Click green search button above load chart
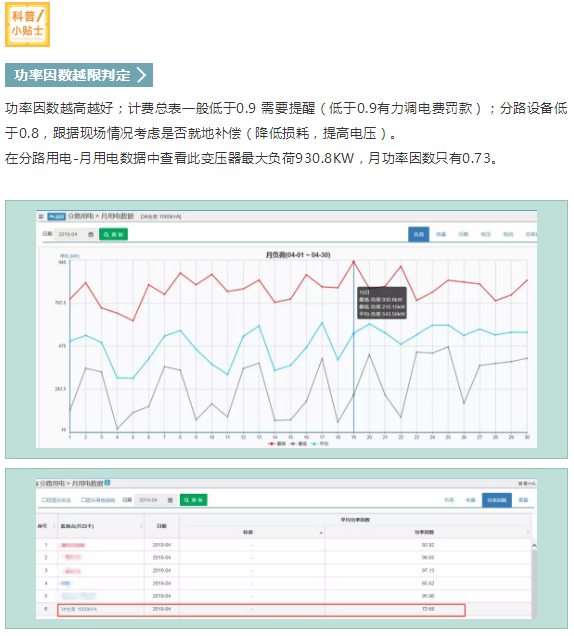The height and width of the screenshot is (636, 574). [x=113, y=234]
